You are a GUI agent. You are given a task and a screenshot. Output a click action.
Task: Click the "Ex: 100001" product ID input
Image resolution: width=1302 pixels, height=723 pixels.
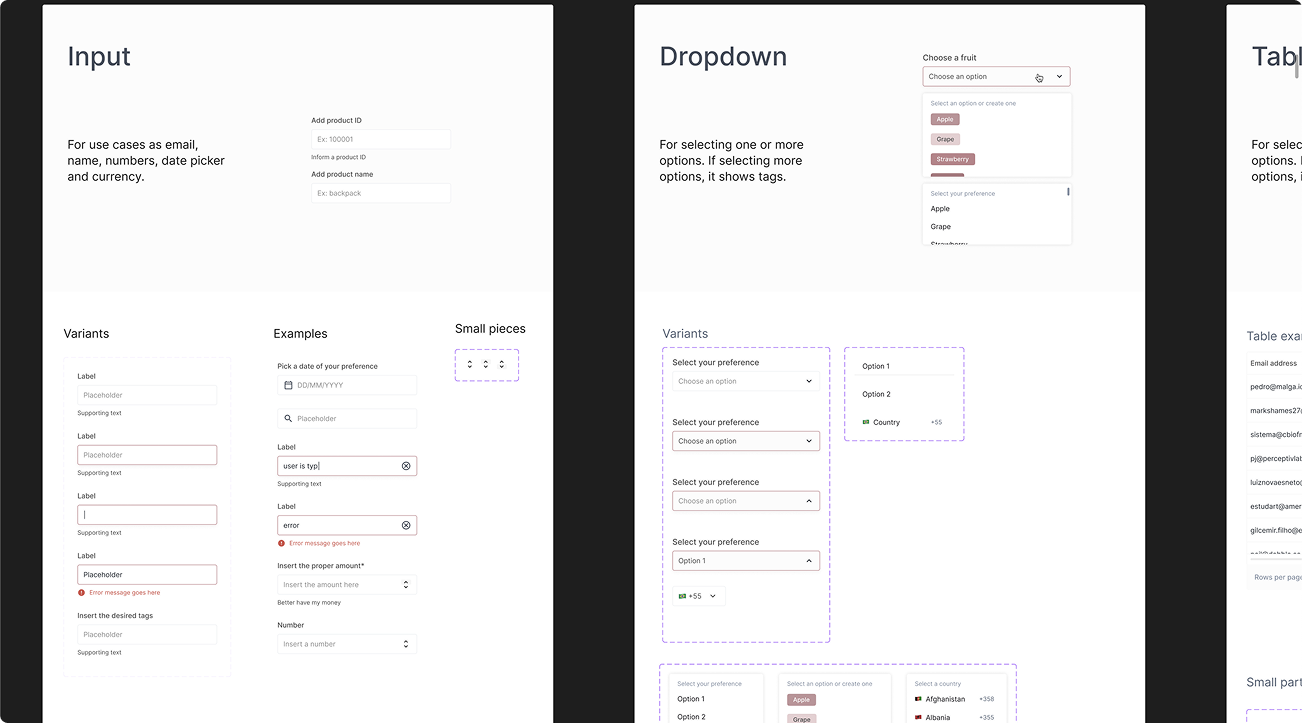click(x=381, y=139)
